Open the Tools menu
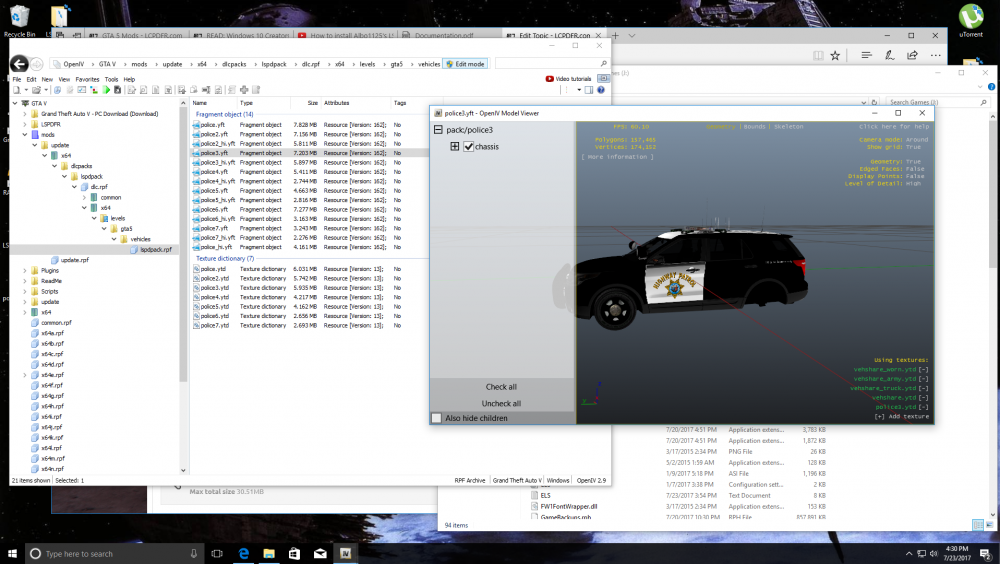Viewport: 1000px width, 564px height. click(x=111, y=79)
